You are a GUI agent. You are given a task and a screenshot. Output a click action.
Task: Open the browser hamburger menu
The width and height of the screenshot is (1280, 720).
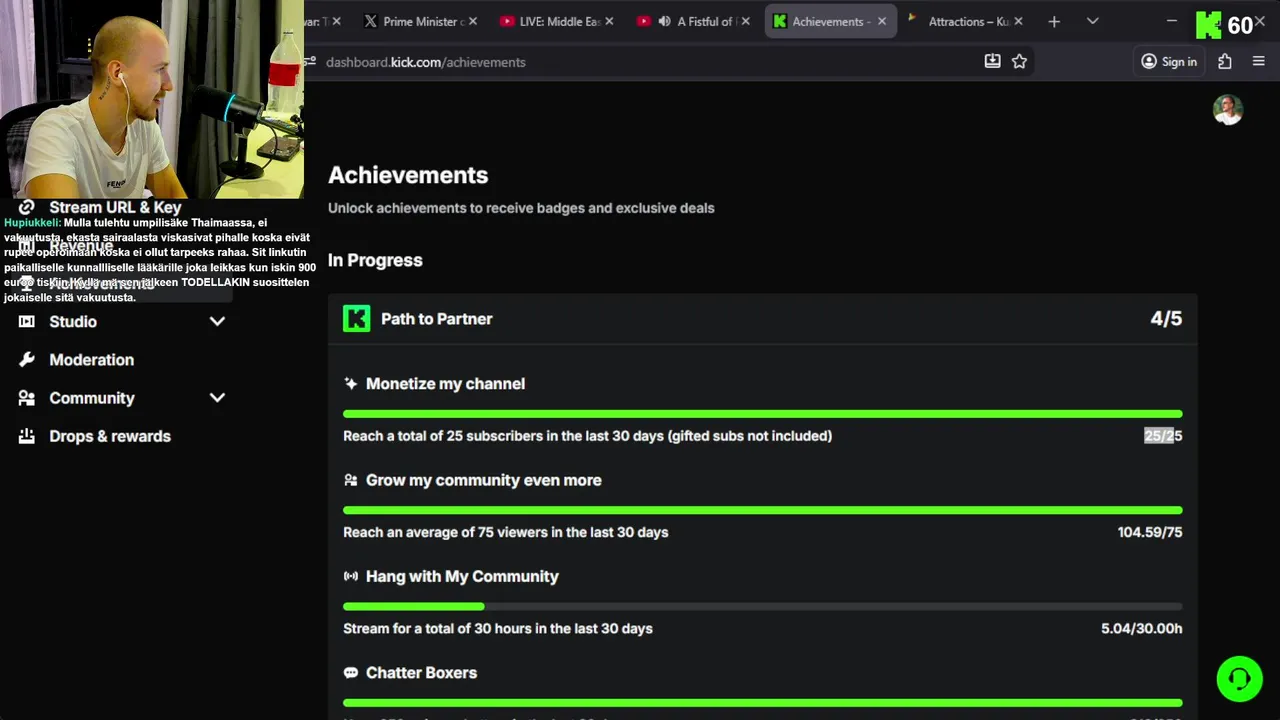coord(1259,61)
